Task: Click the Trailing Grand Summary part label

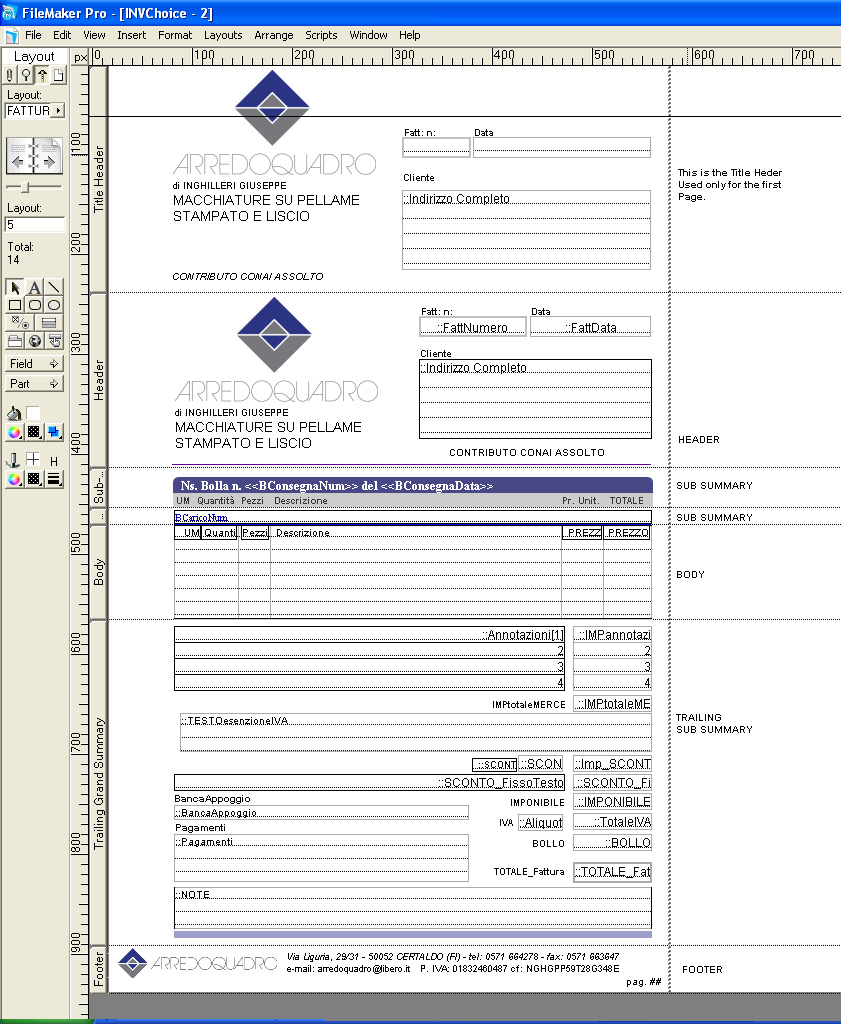Action: (x=98, y=783)
